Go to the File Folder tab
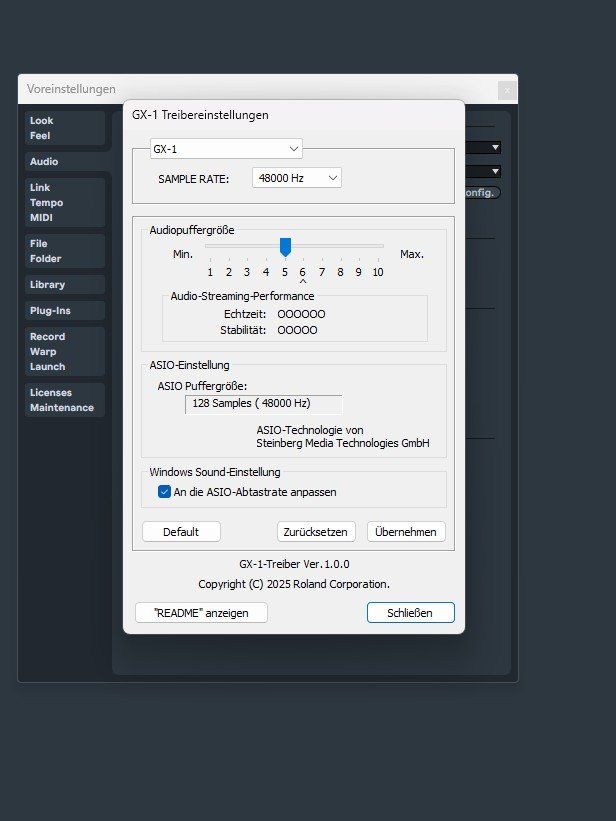This screenshot has width=616, height=821. (x=65, y=251)
